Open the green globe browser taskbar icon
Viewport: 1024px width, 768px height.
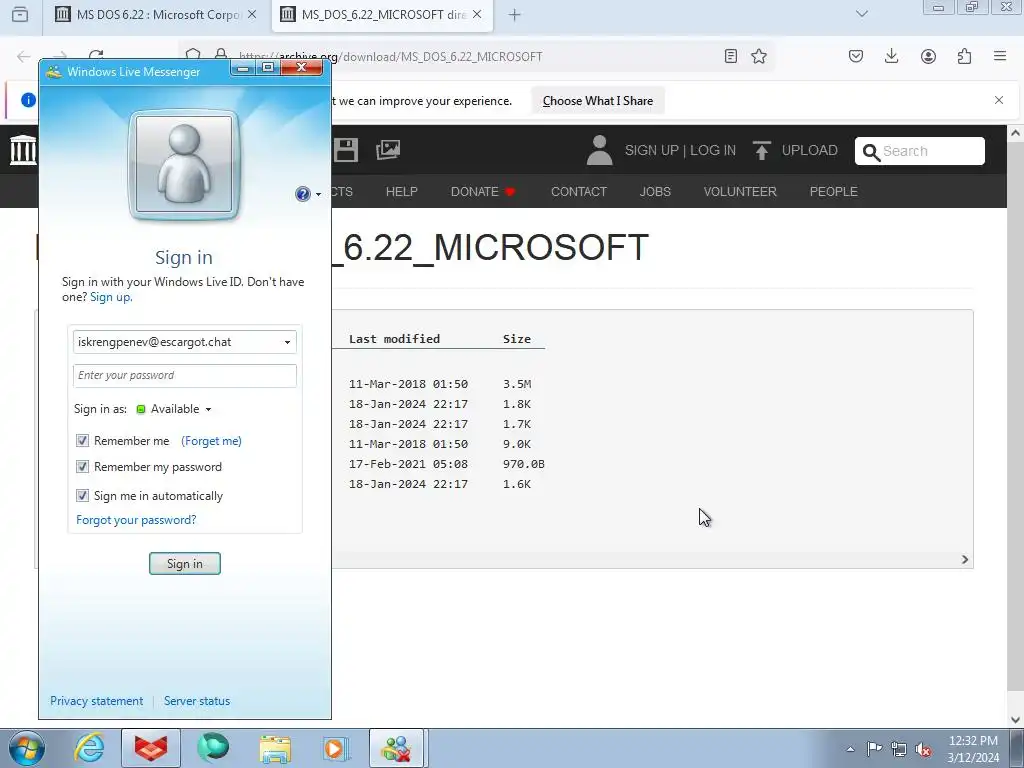(x=213, y=748)
